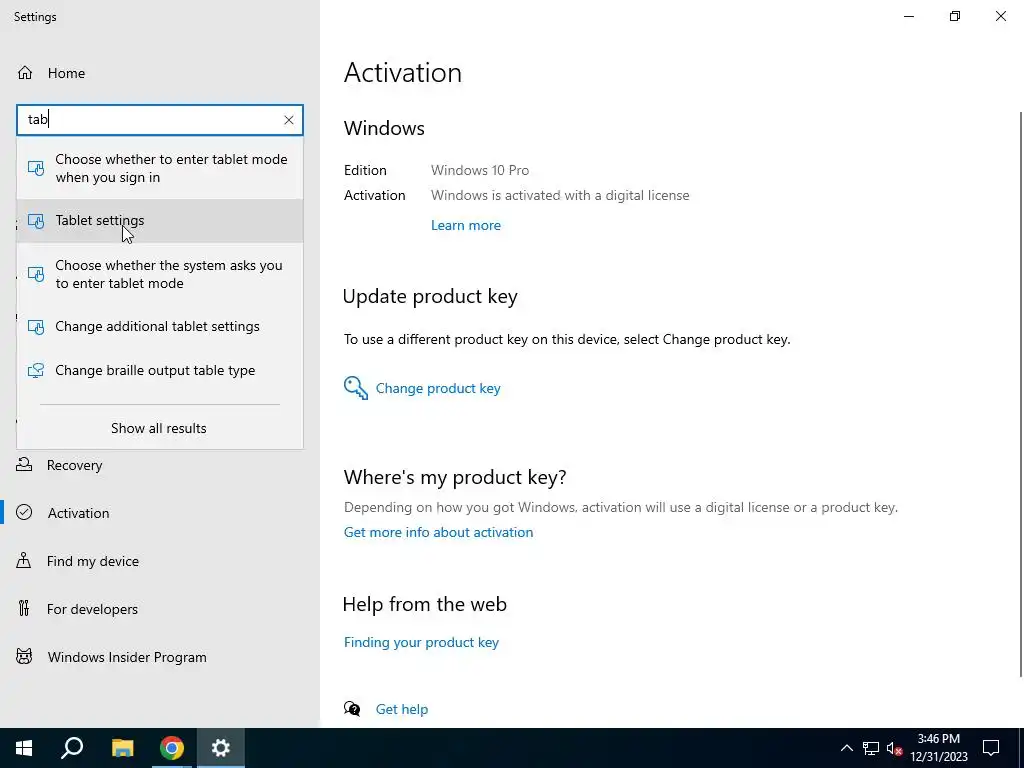Viewport: 1024px width, 768px height.
Task: Click the Recovery icon in sidebar
Action: [24, 464]
